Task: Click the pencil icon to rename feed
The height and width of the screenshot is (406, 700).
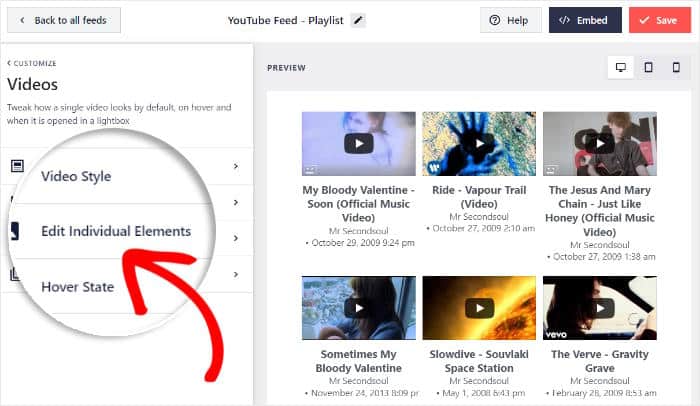Action: (359, 20)
